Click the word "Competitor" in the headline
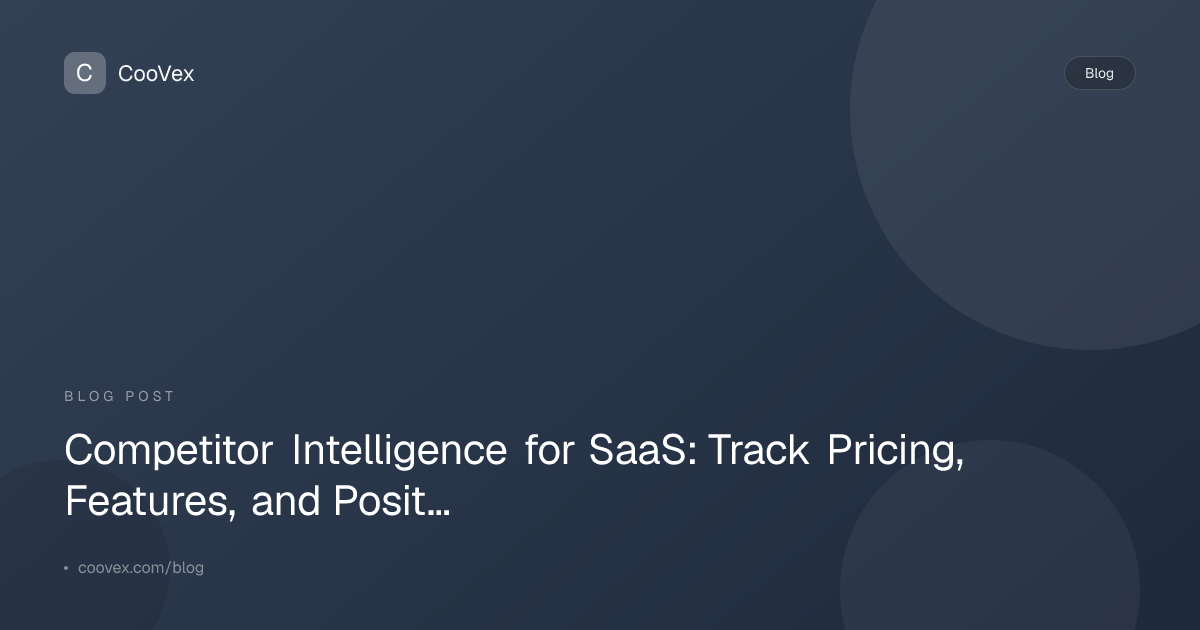Viewport: 1200px width, 630px height. tap(169, 451)
